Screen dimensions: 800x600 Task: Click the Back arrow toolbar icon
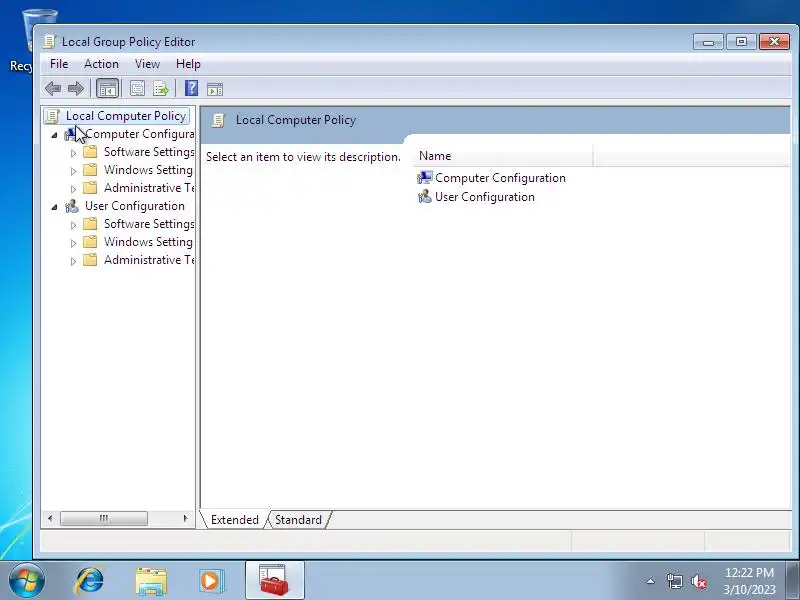(x=53, y=89)
